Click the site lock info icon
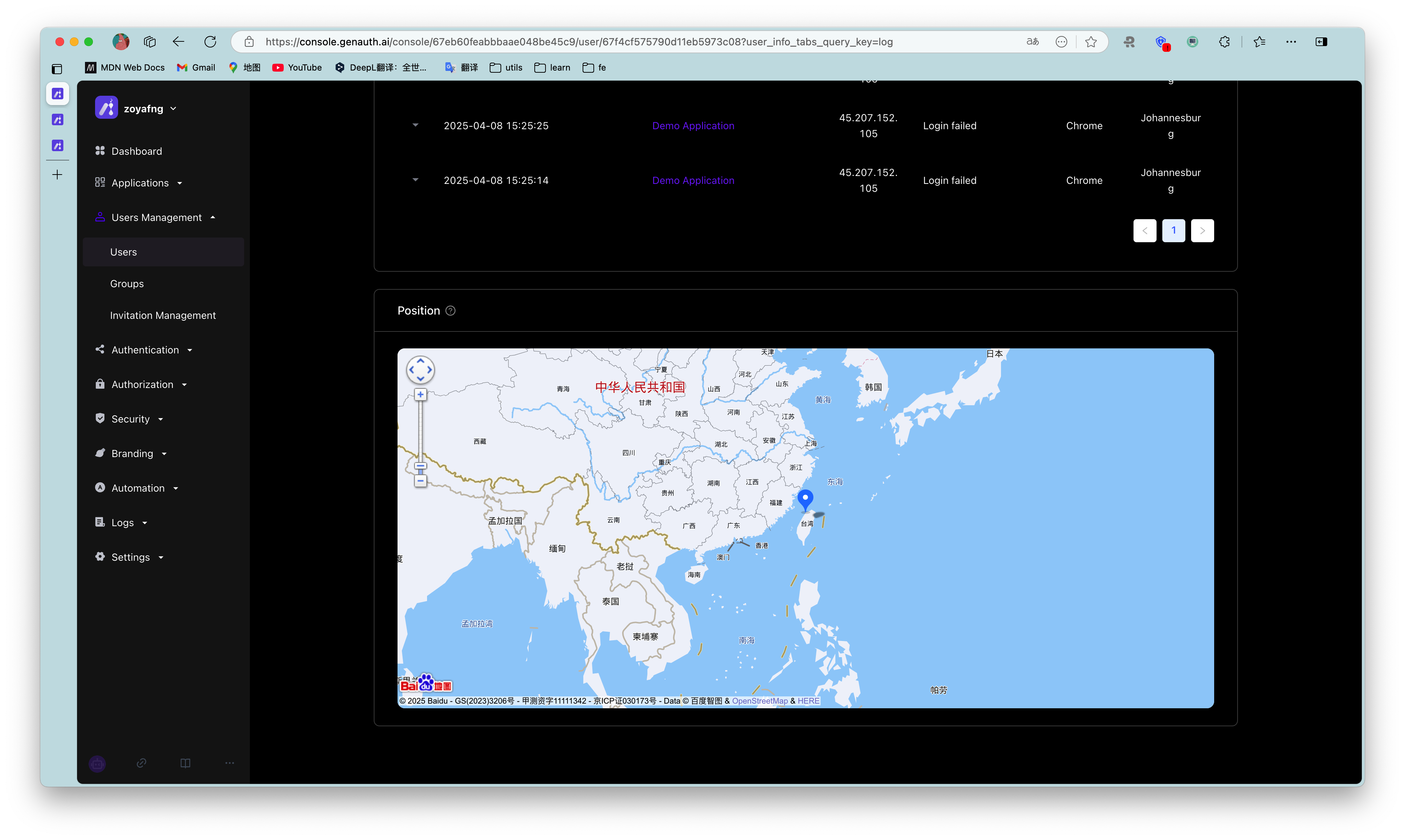The height and width of the screenshot is (840, 1405). point(248,41)
